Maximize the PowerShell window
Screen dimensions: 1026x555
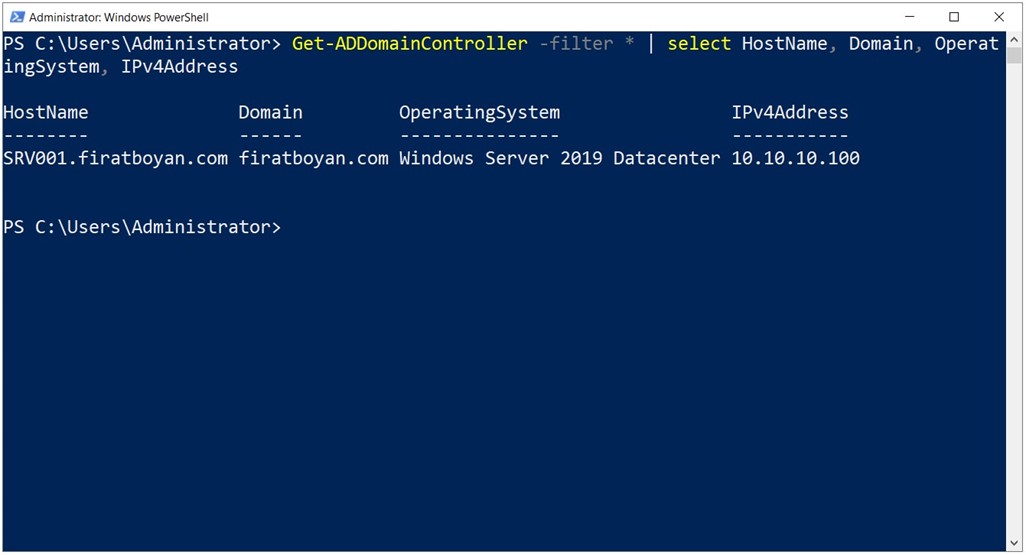tap(954, 17)
